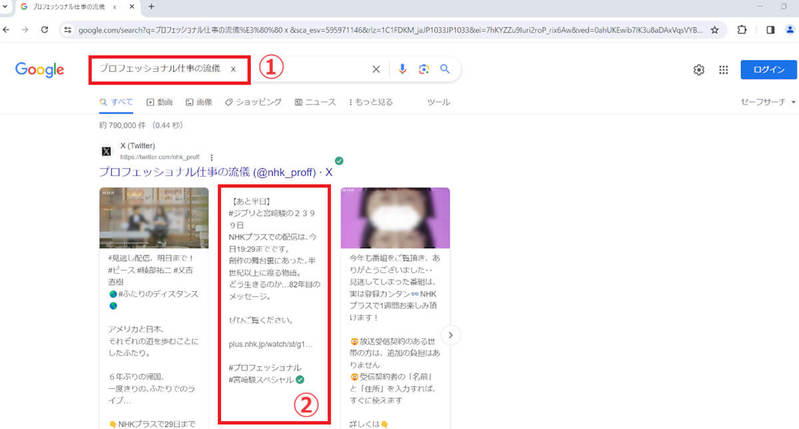Open the site information icon in the address bar

point(68,31)
